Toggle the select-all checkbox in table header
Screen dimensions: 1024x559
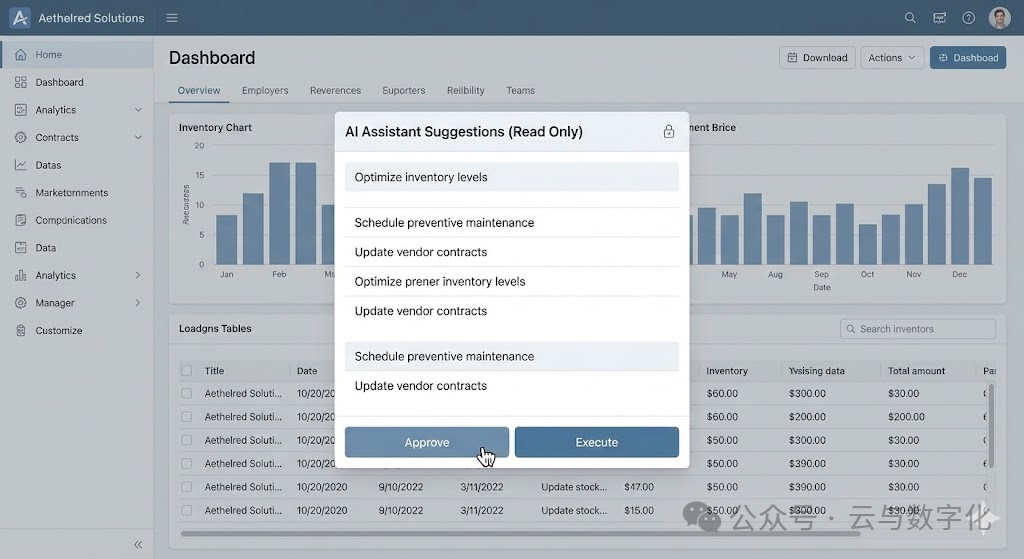coord(187,371)
